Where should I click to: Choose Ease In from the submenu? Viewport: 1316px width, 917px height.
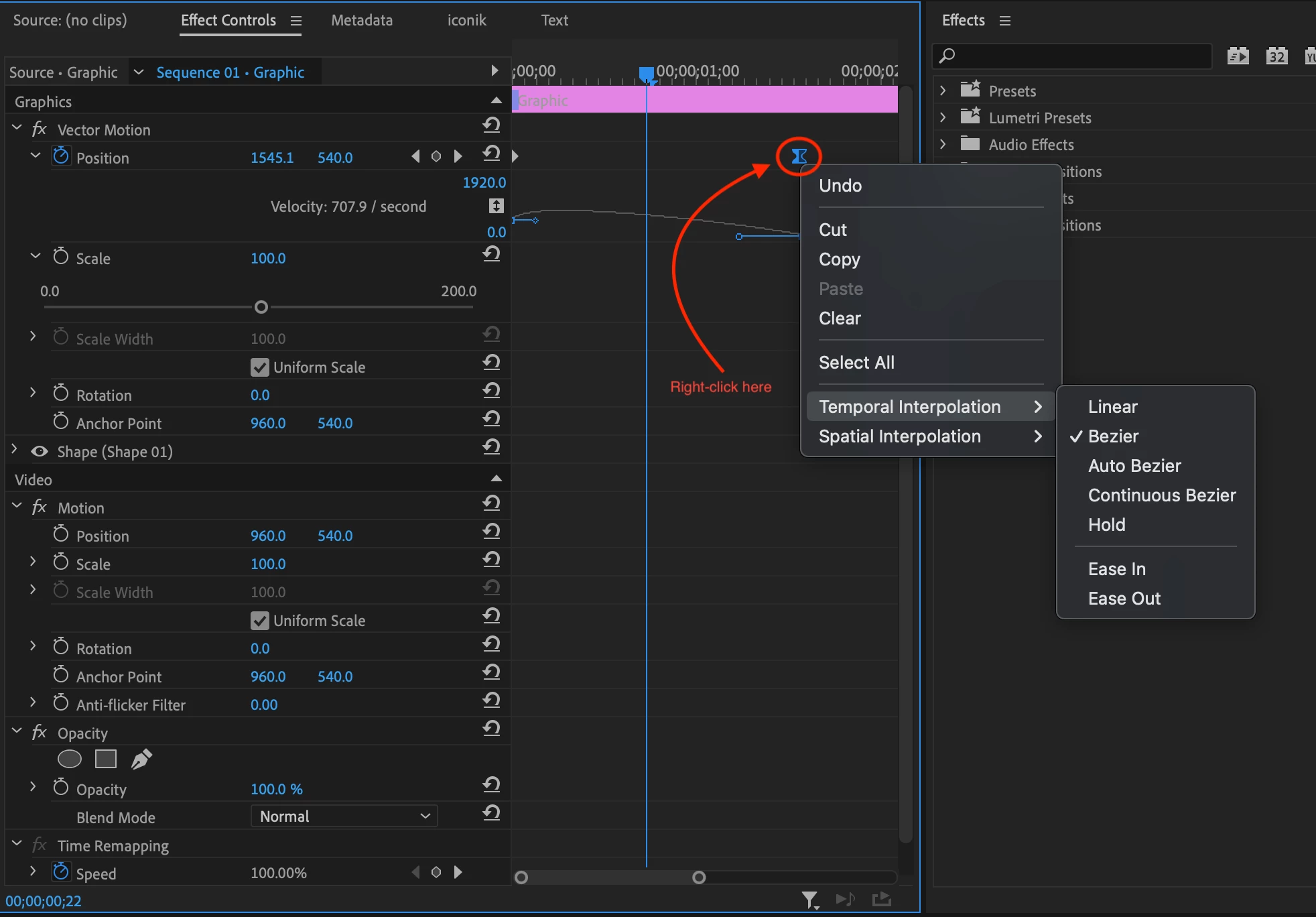click(x=1116, y=569)
